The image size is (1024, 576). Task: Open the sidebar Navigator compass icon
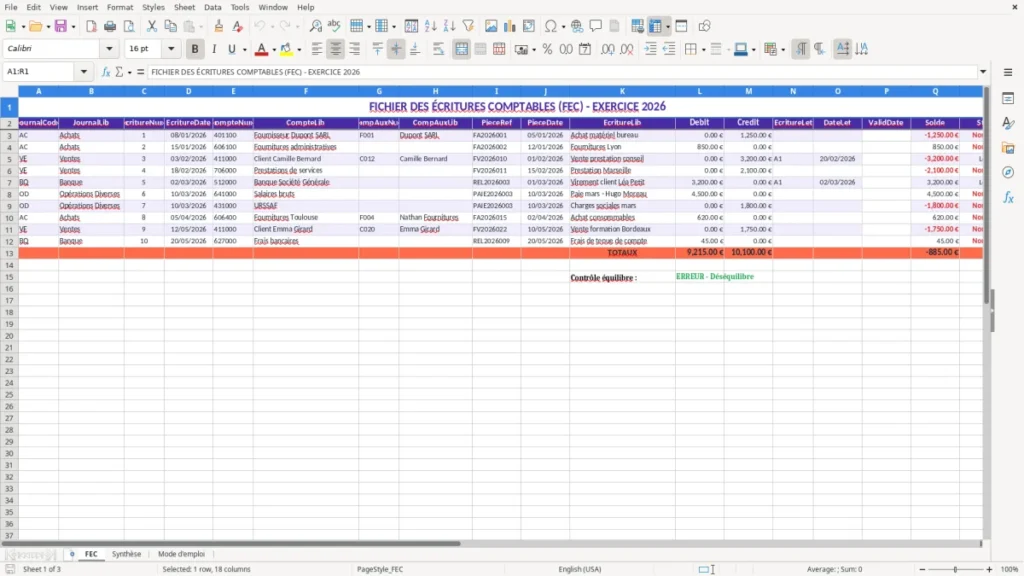click(1008, 172)
